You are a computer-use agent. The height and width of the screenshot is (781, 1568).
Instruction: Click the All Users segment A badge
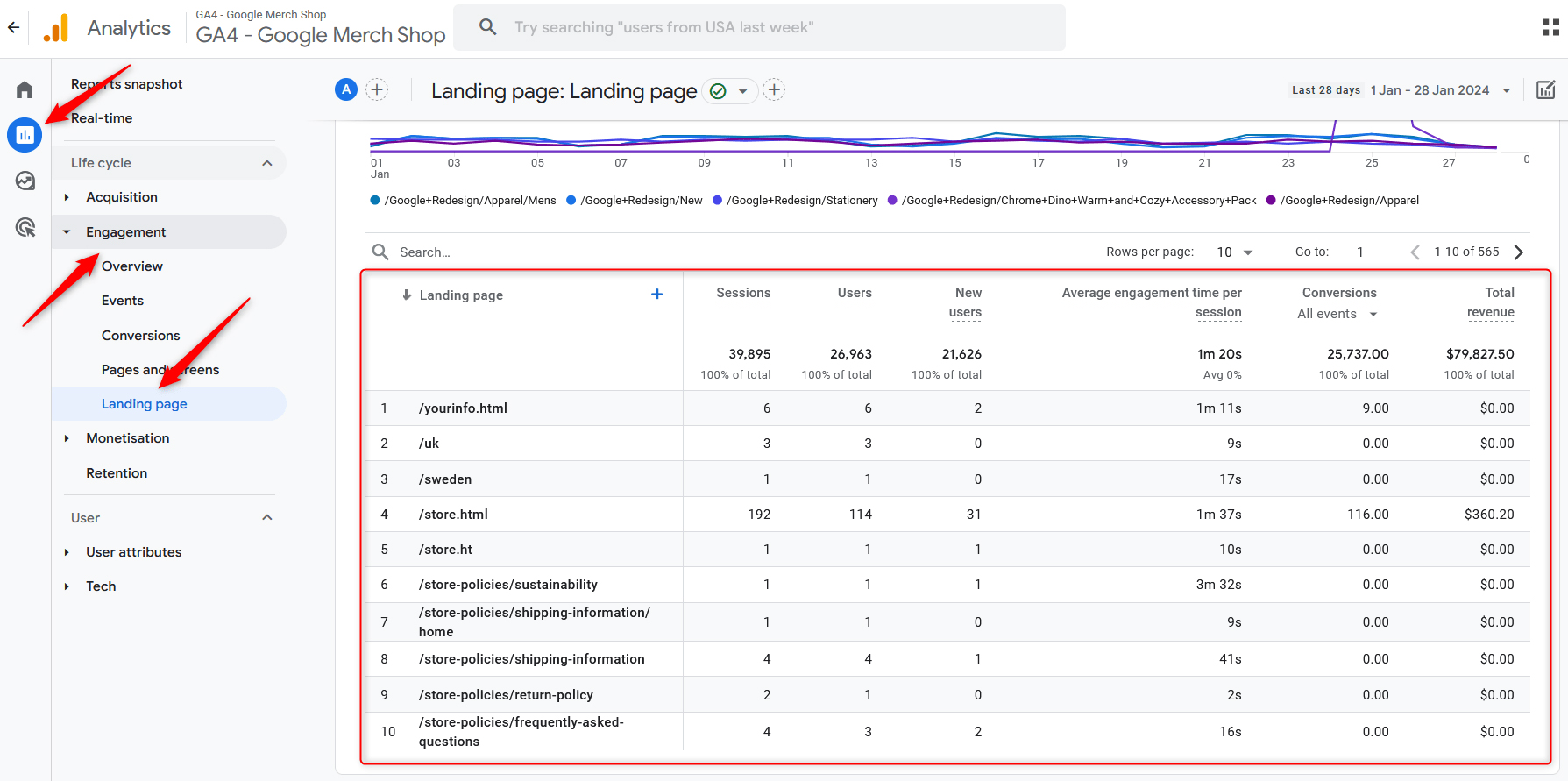click(x=346, y=89)
